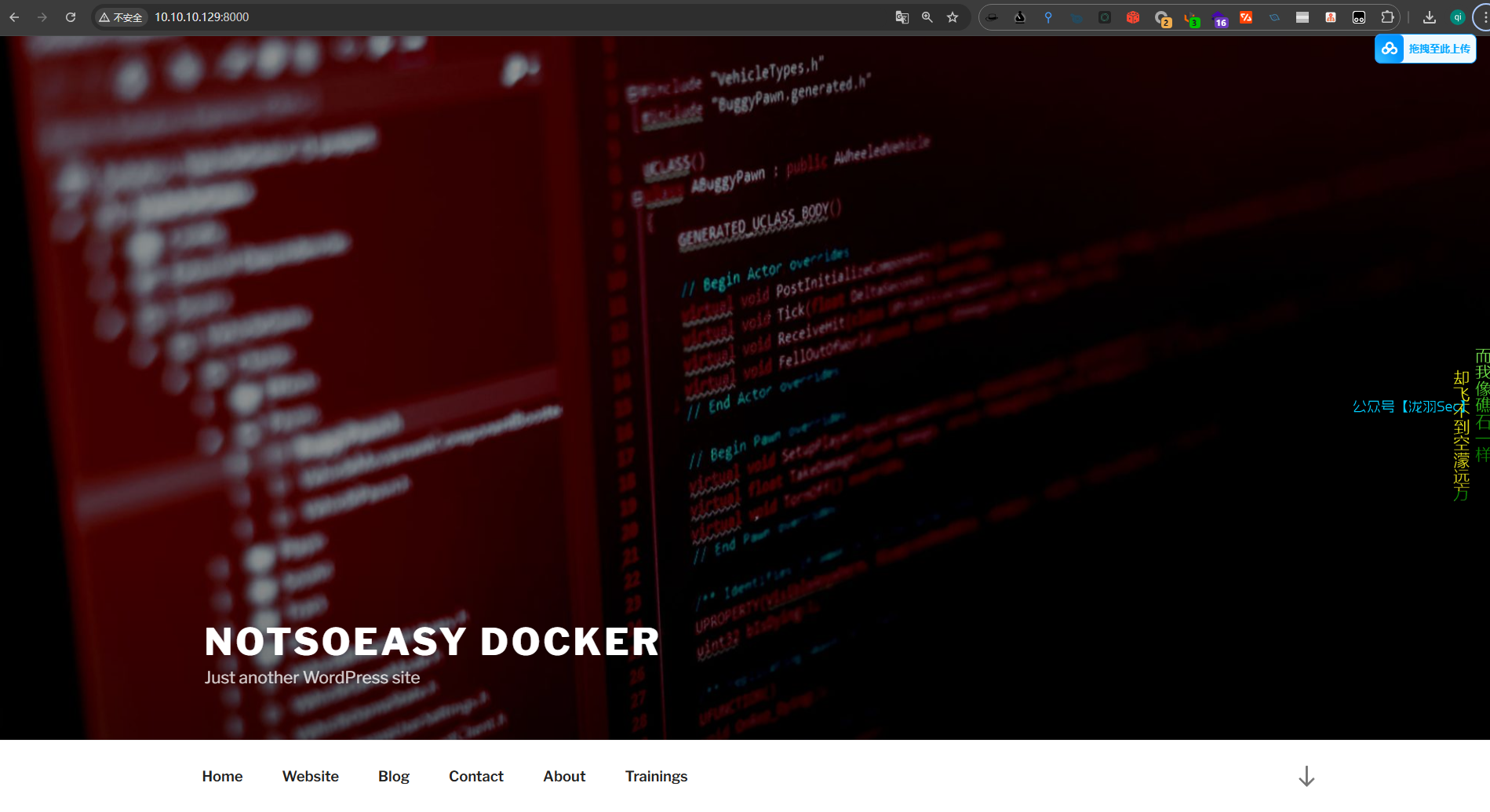Viewport: 1490px width, 812px height.
Task: Click the green qi profile avatar
Action: (x=1458, y=17)
